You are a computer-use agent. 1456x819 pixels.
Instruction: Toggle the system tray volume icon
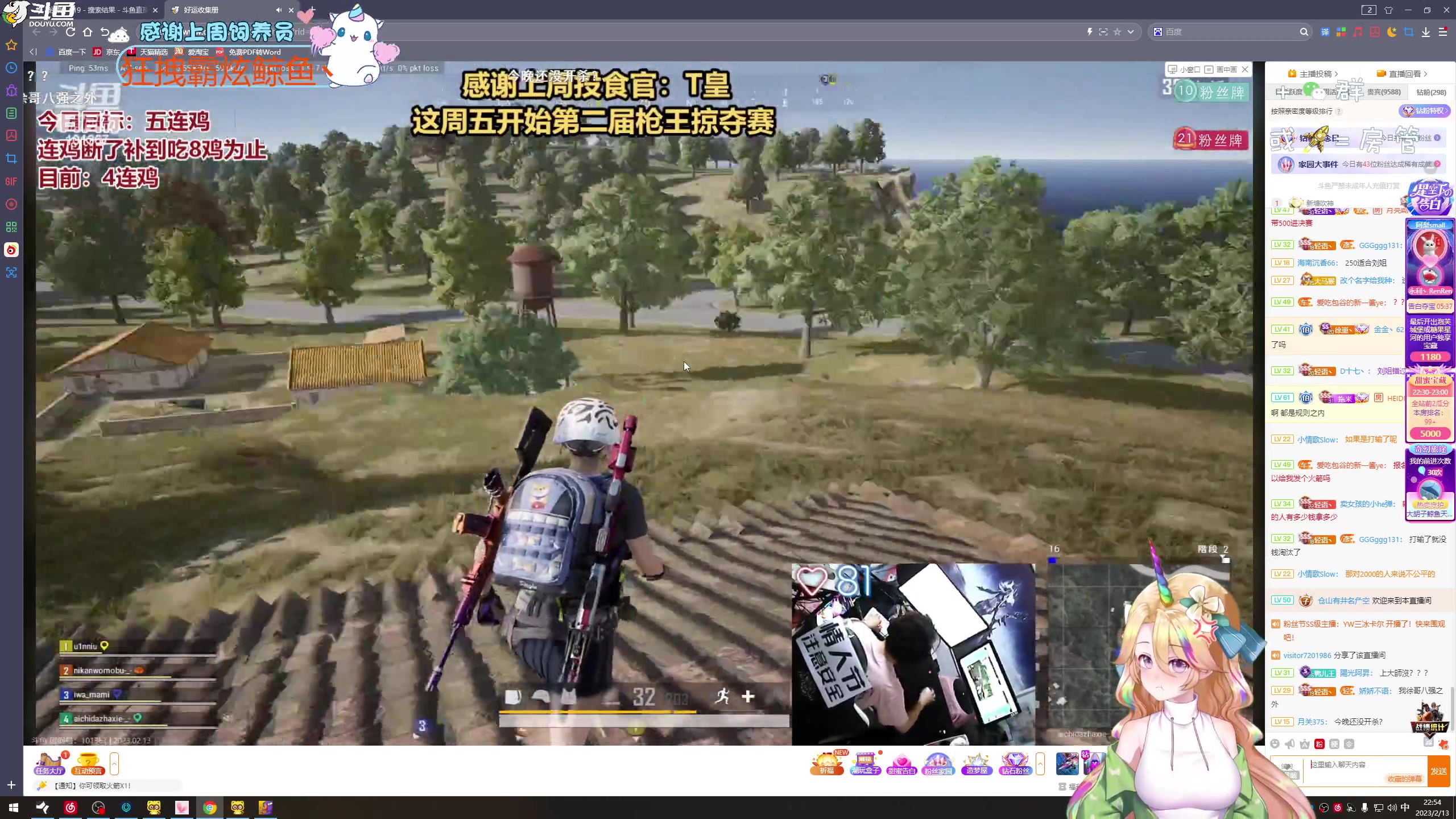[x=1392, y=808]
